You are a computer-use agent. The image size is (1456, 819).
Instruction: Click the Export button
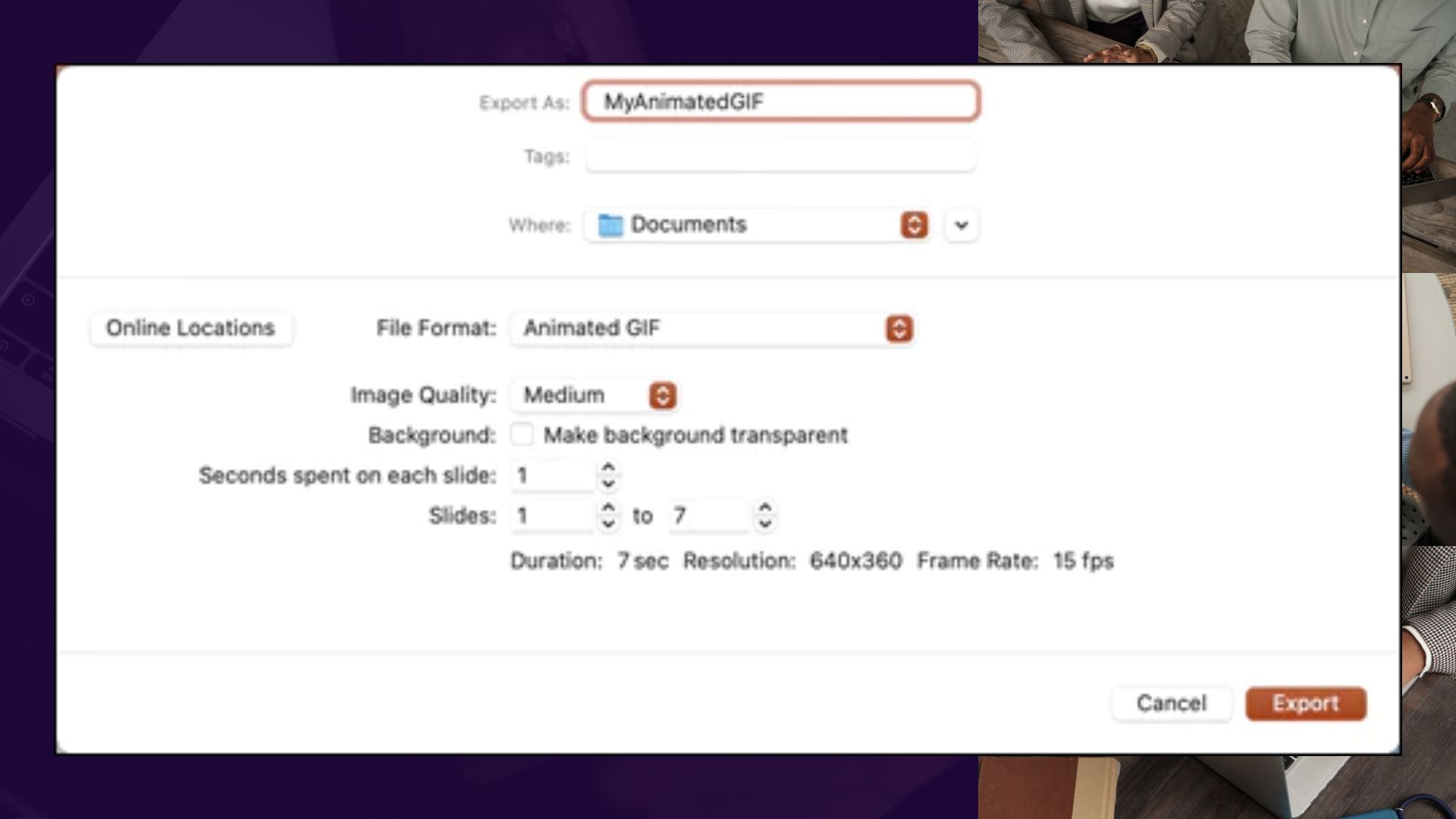click(x=1306, y=704)
